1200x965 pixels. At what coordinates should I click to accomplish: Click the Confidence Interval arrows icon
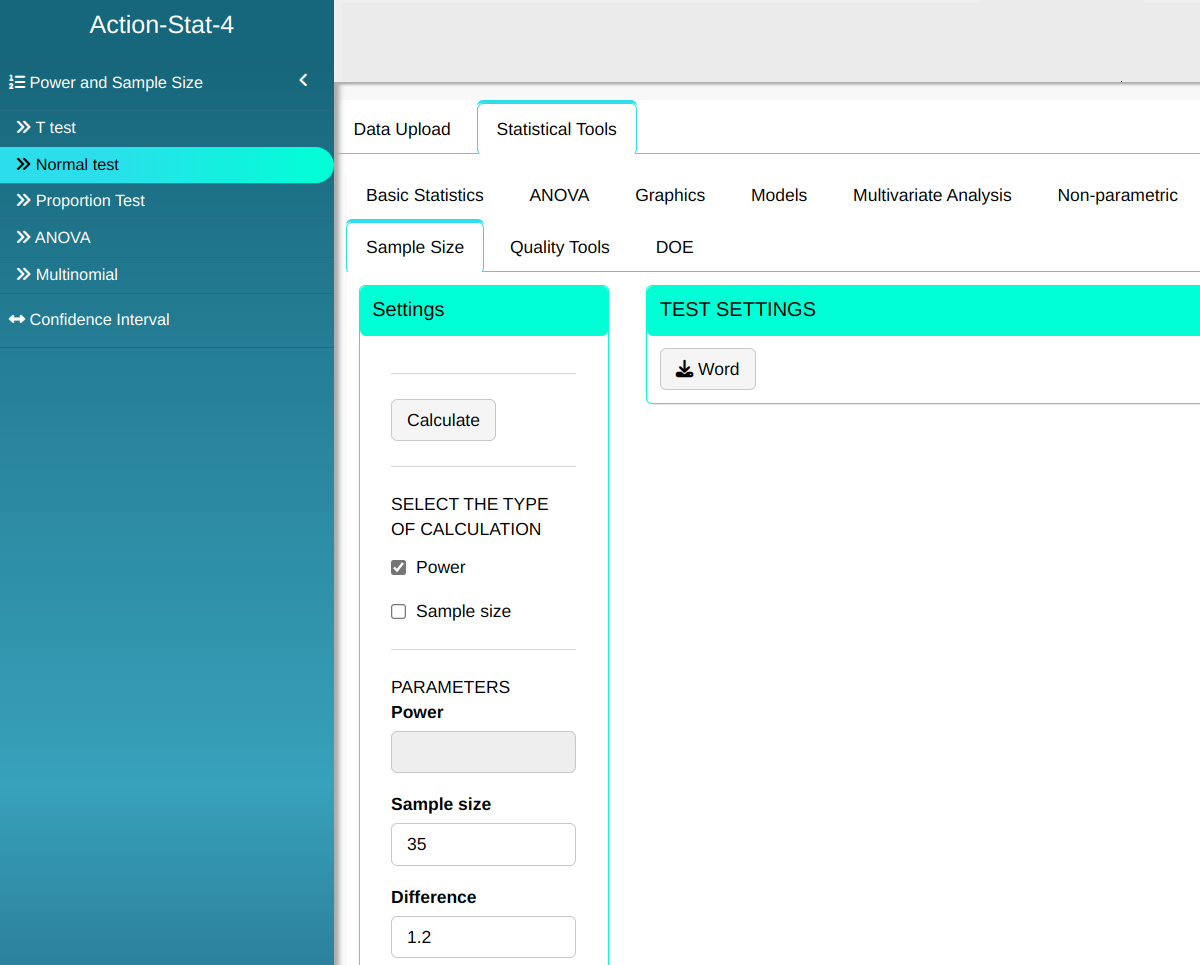pyautogui.click(x=17, y=319)
